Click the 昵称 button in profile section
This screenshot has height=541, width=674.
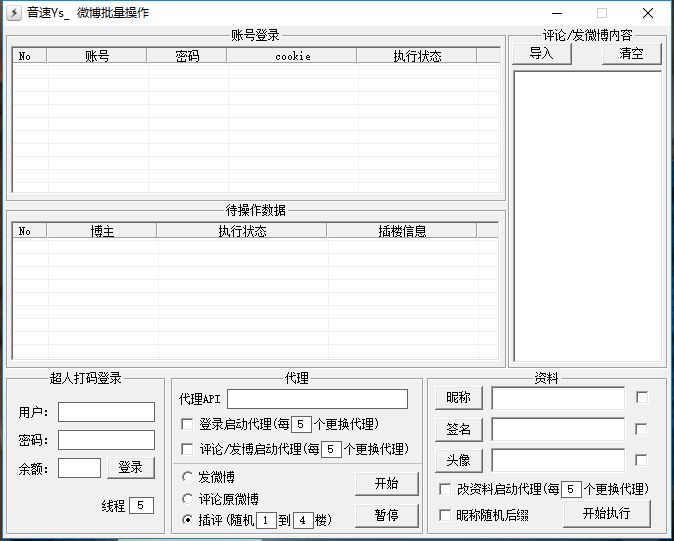[x=458, y=398]
